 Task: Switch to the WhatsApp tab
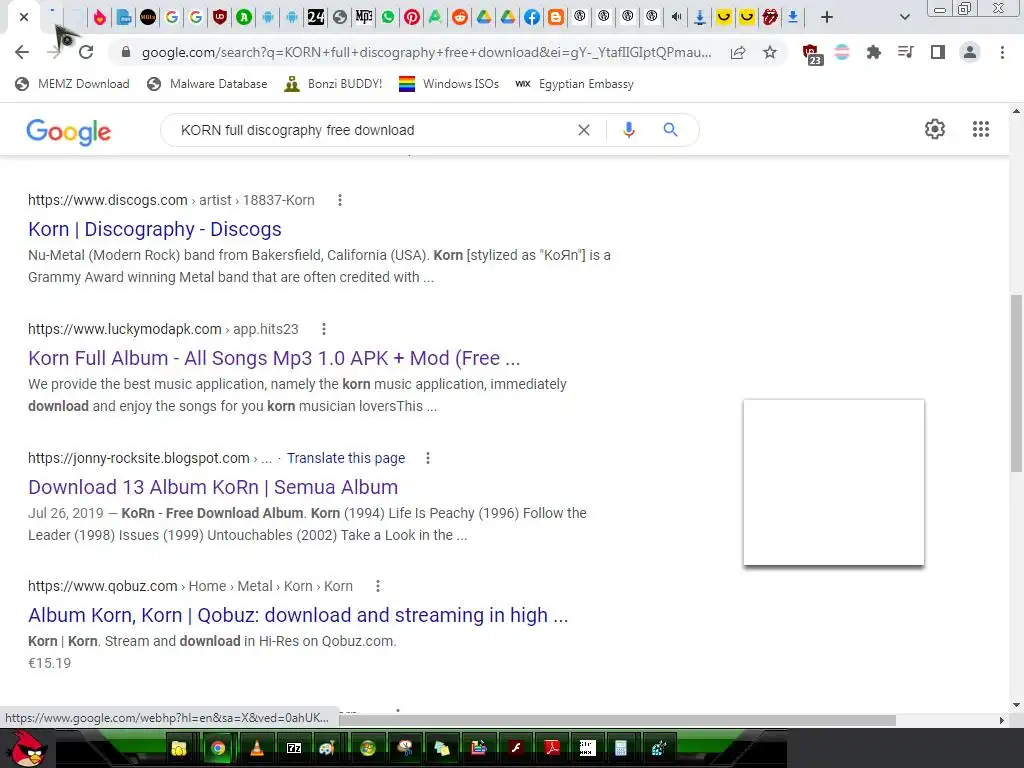point(388,17)
